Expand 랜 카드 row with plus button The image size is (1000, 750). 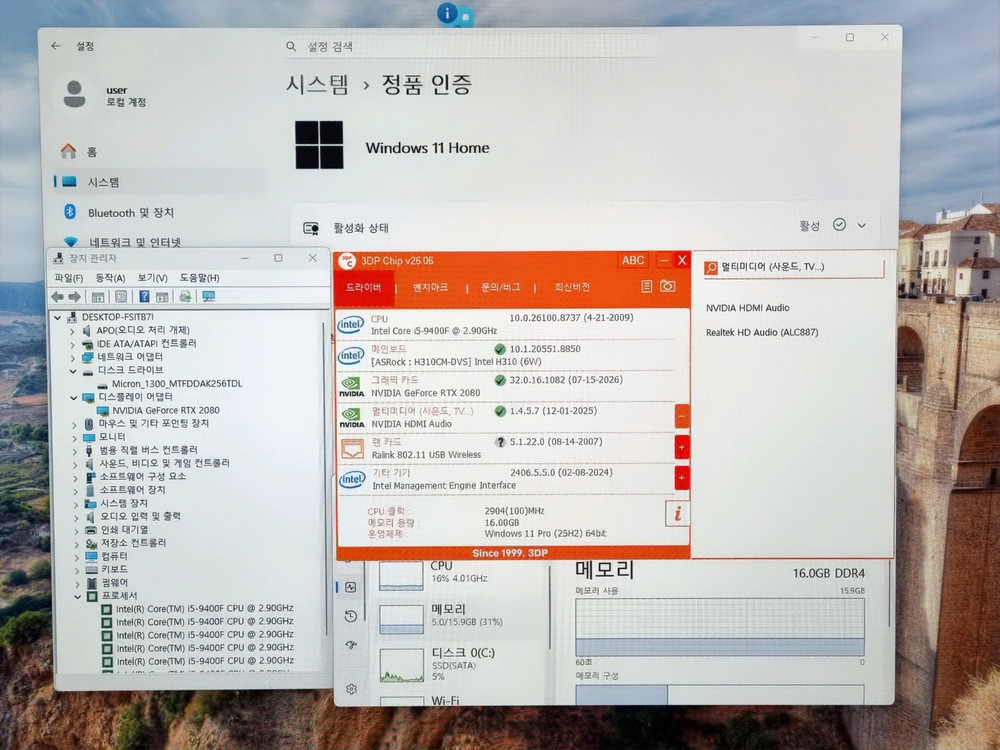(x=682, y=447)
